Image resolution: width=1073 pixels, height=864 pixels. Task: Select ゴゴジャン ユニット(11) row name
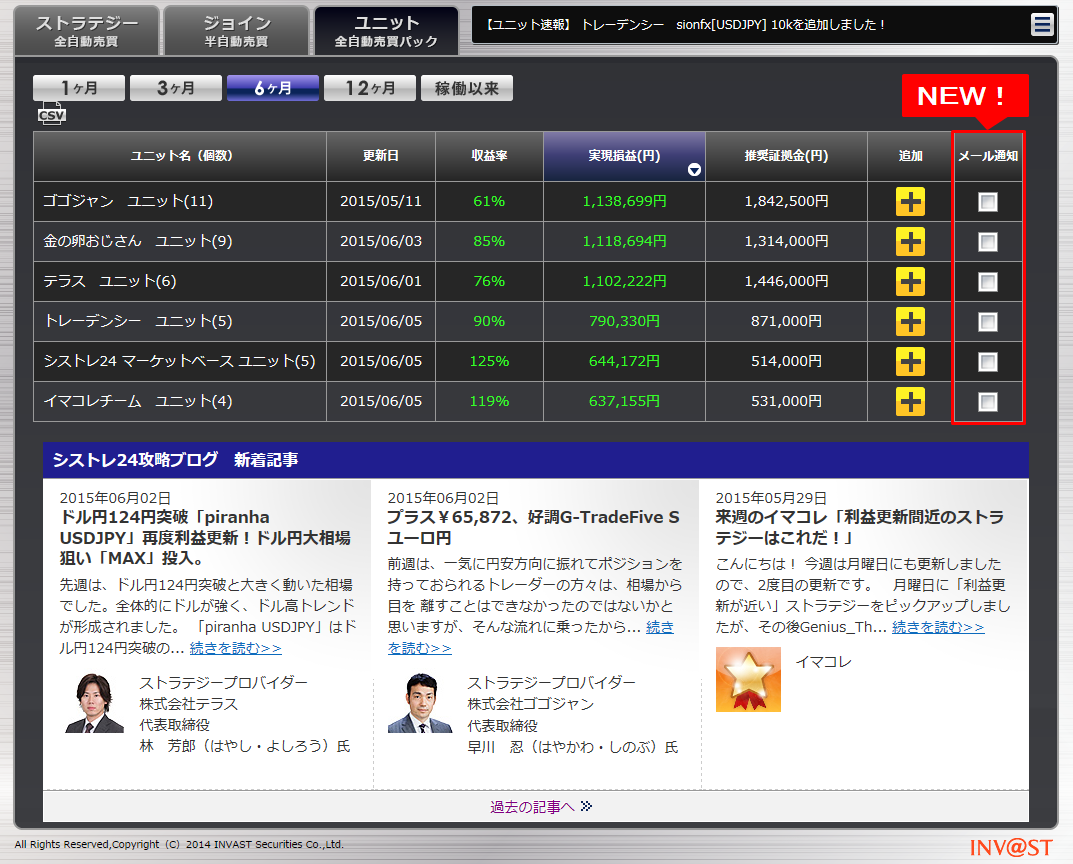point(128,201)
